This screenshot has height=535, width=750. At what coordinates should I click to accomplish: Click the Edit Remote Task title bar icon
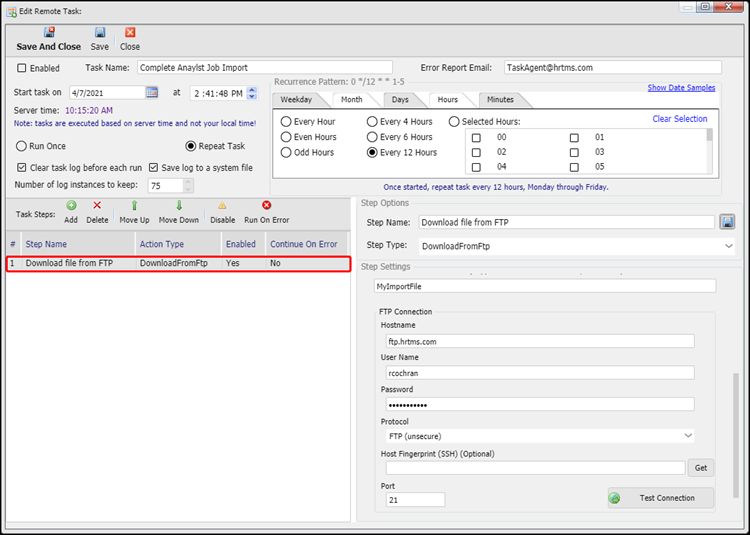pyautogui.click(x=11, y=11)
